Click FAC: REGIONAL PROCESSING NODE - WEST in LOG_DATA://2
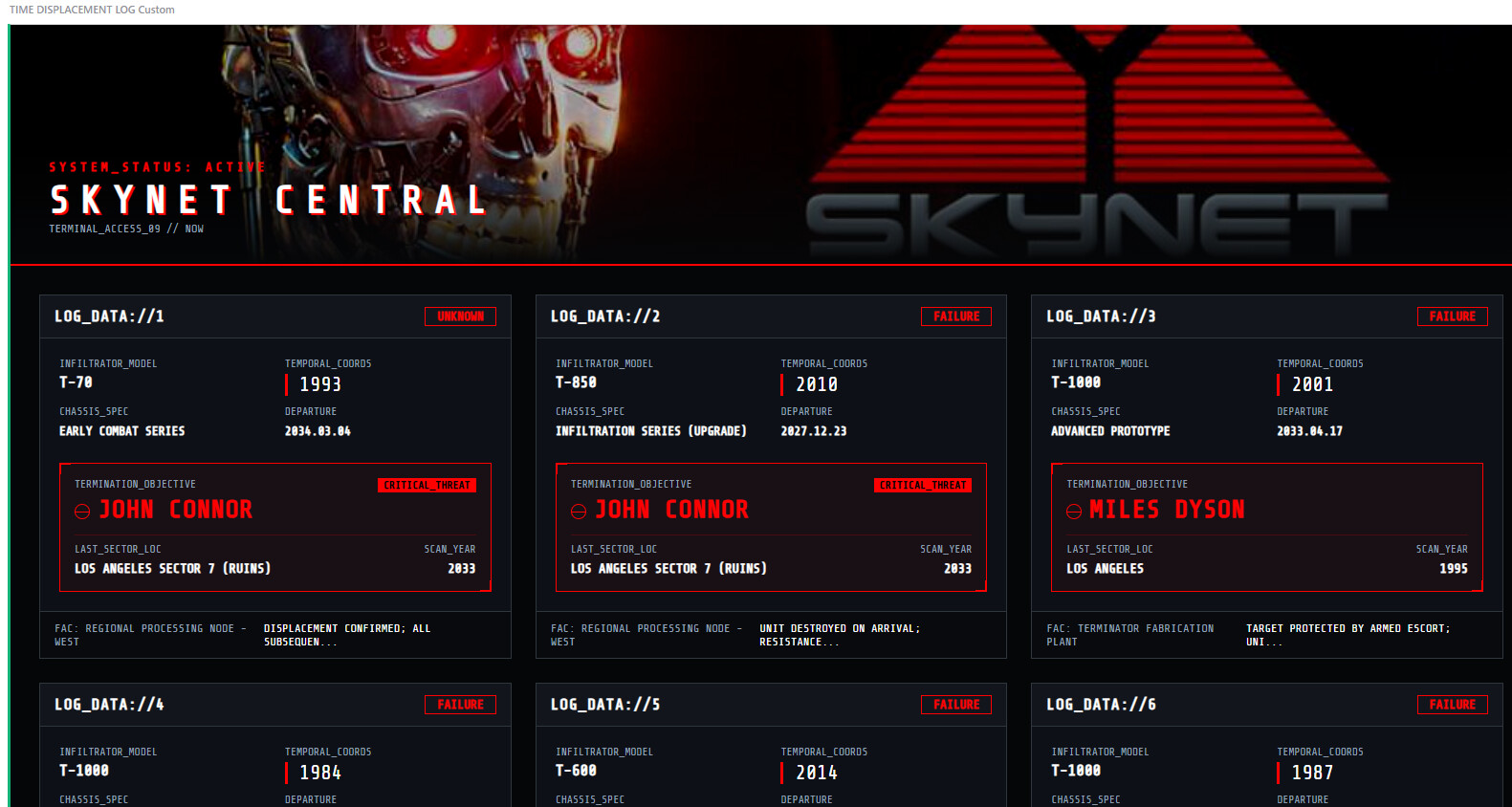The image size is (1512, 807). click(646, 635)
